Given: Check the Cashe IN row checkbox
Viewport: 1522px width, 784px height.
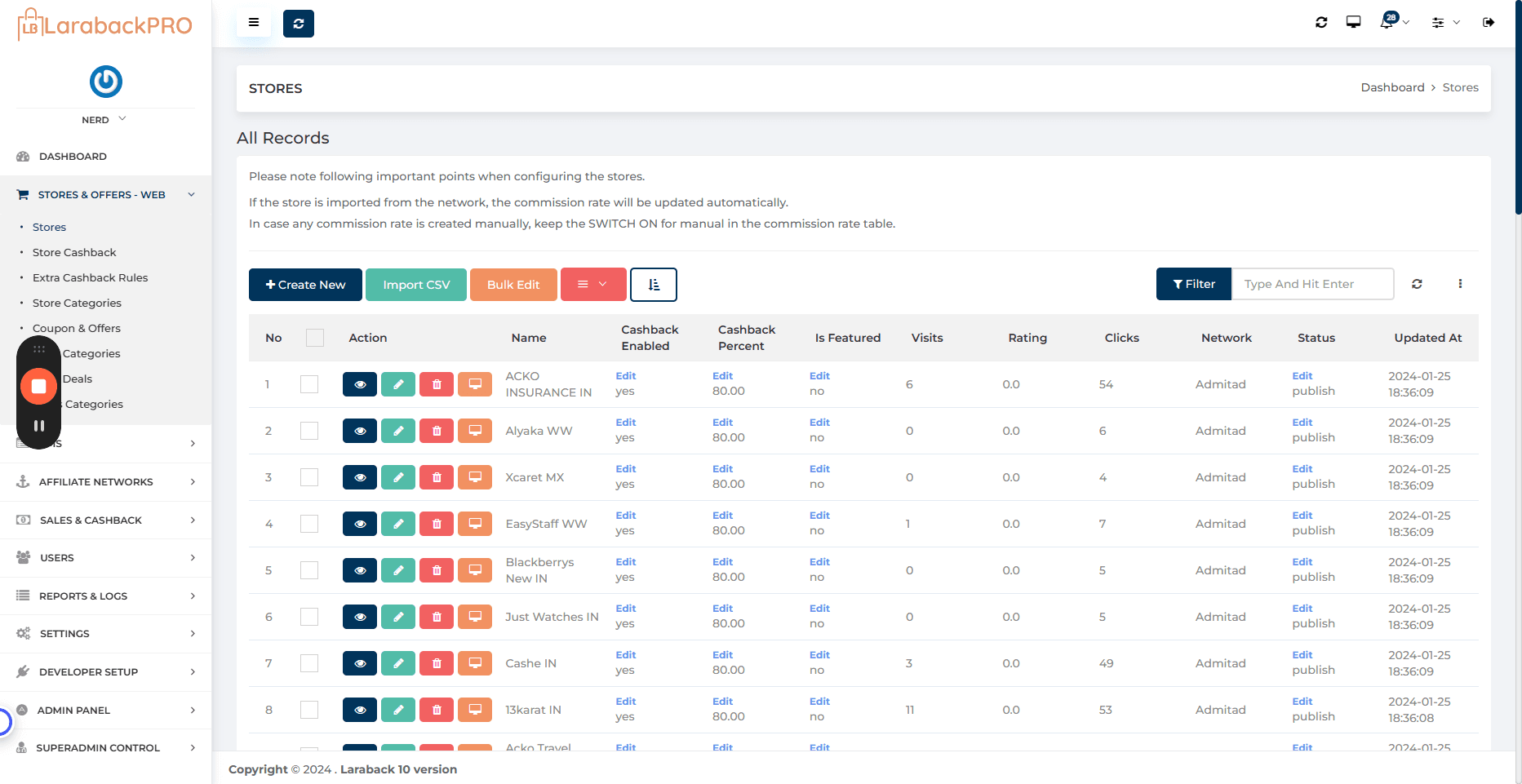Looking at the screenshot, I should (x=309, y=663).
